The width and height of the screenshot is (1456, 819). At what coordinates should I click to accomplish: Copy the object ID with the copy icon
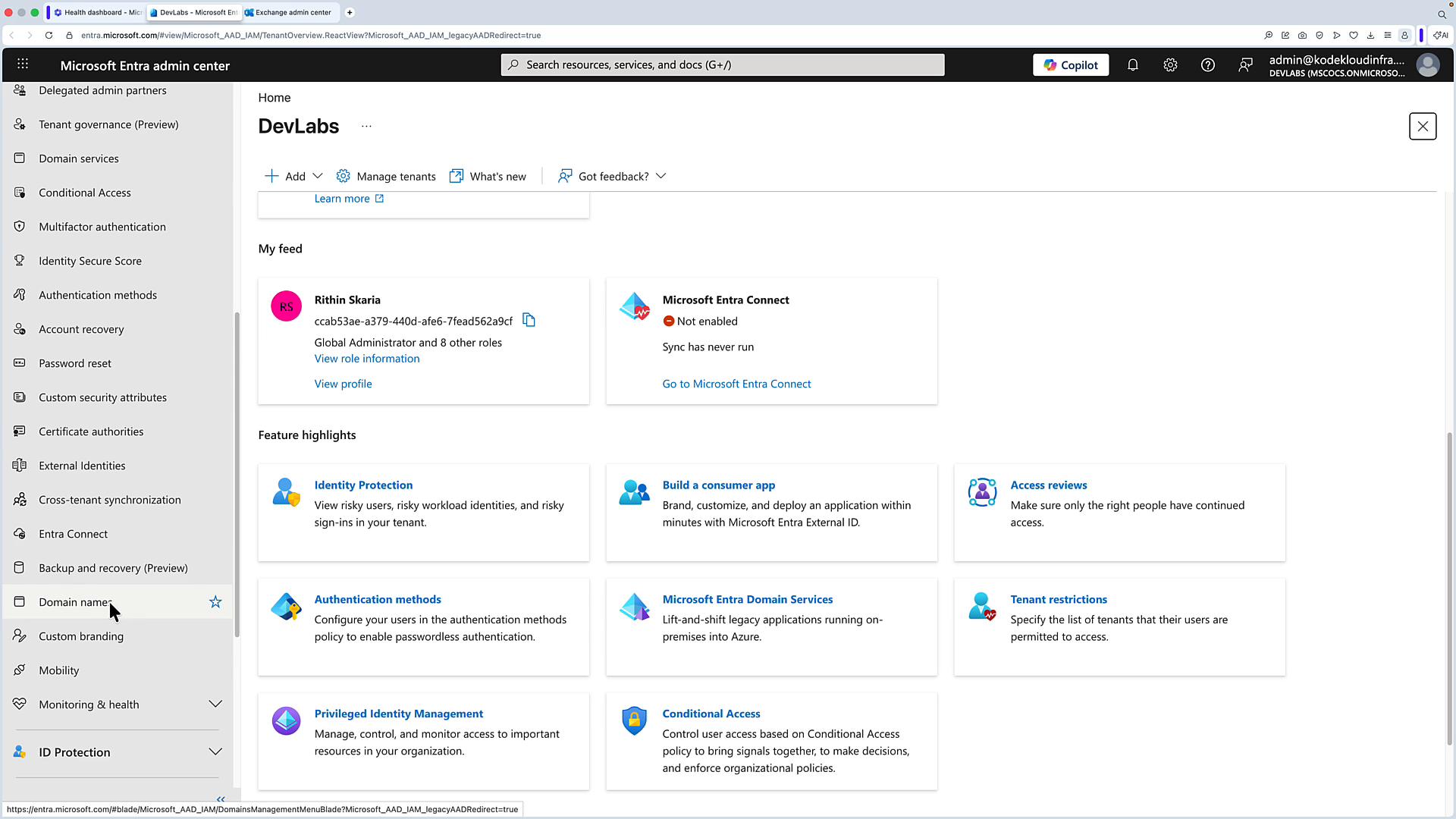529,321
